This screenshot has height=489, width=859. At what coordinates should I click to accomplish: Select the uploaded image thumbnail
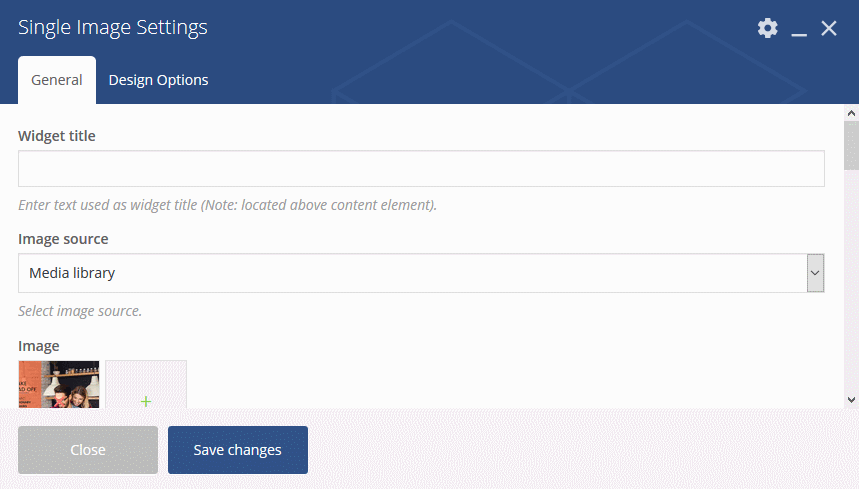pyautogui.click(x=59, y=384)
